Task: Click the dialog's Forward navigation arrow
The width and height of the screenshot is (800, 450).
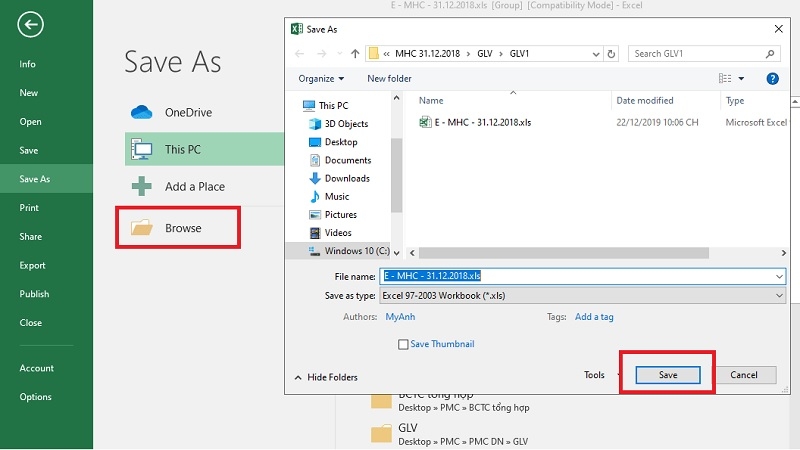Action: [x=321, y=54]
